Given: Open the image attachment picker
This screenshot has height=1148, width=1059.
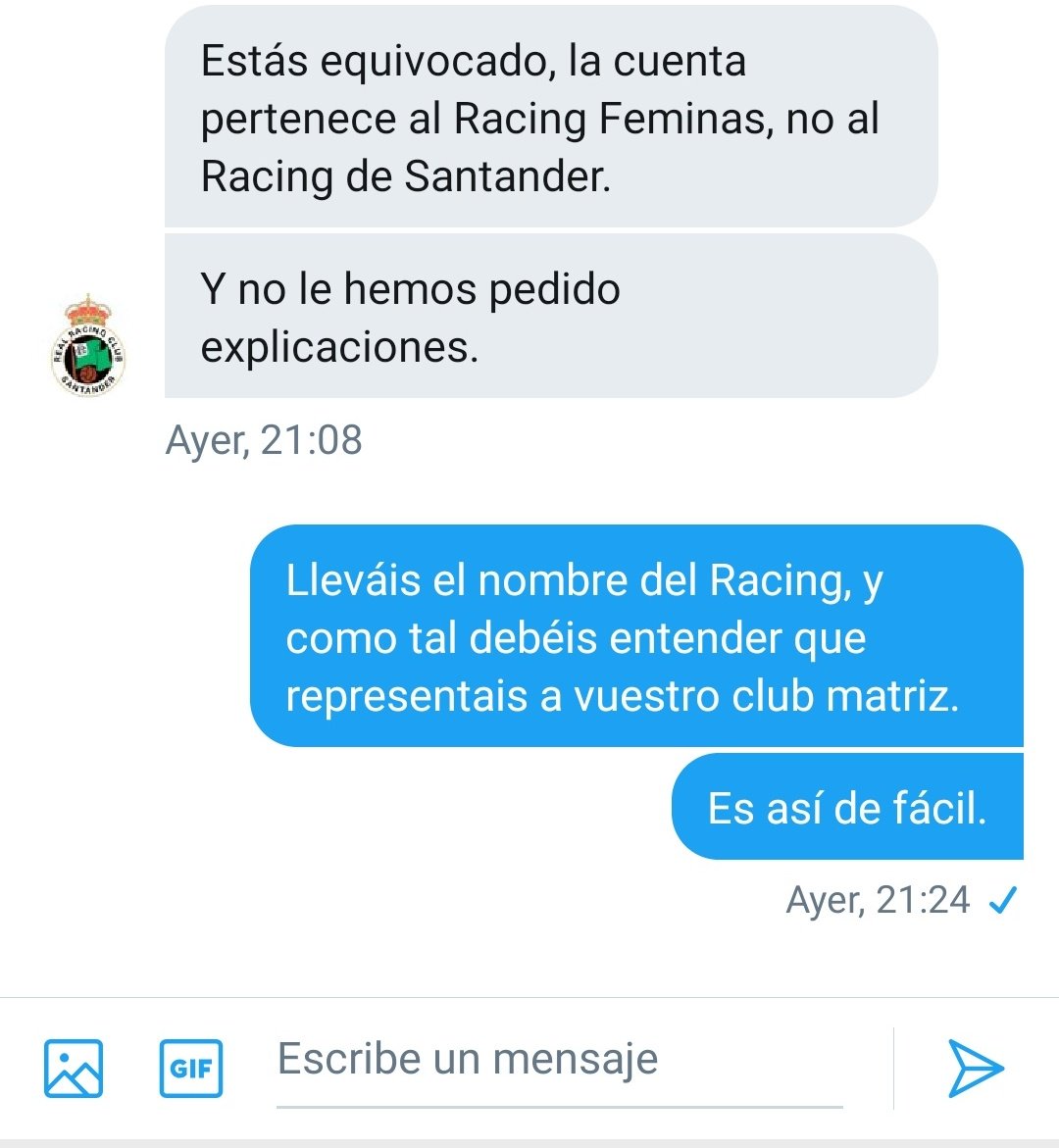Looking at the screenshot, I should (74, 1069).
